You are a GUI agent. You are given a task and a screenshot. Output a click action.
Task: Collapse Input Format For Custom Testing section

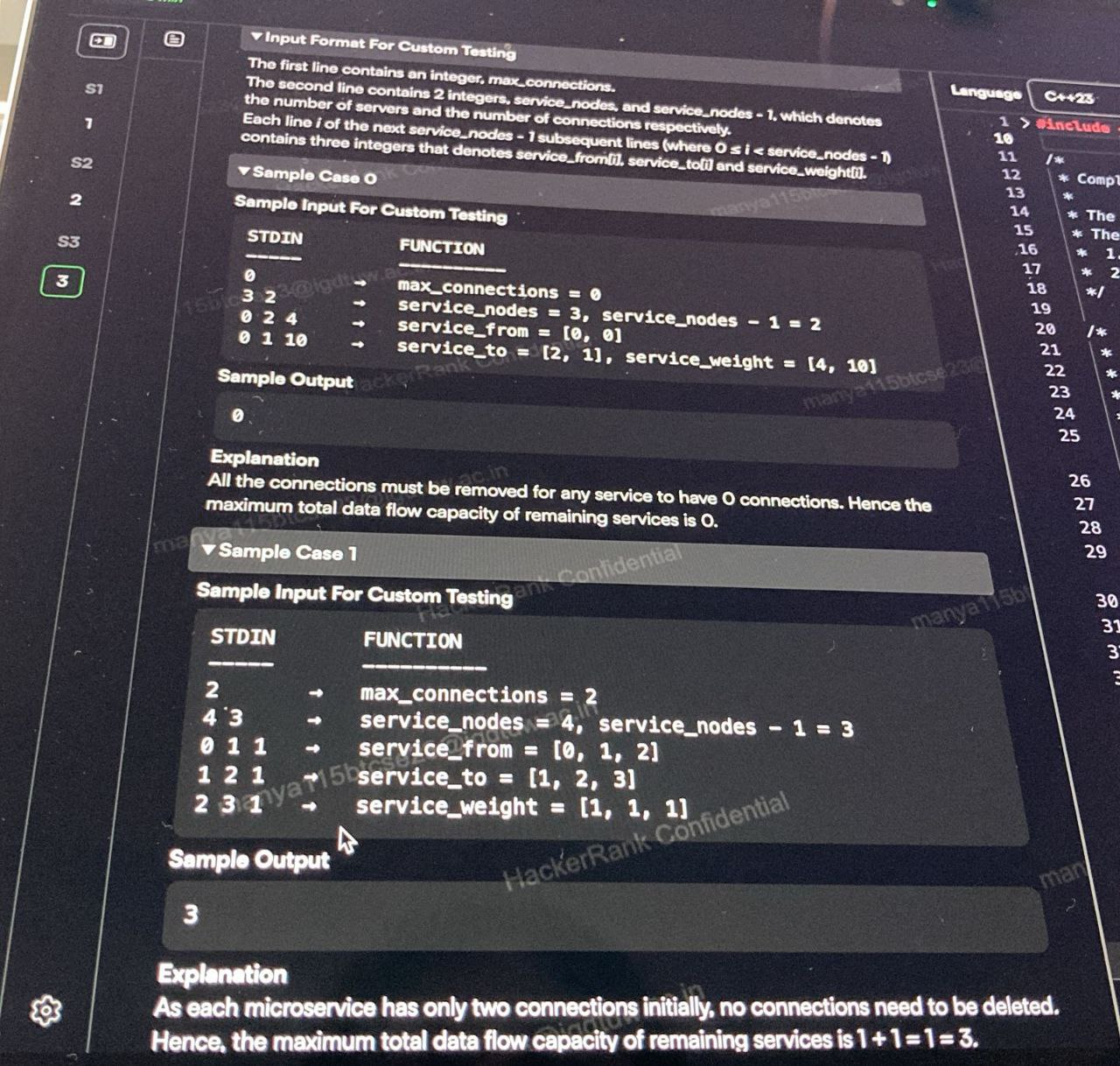click(255, 37)
